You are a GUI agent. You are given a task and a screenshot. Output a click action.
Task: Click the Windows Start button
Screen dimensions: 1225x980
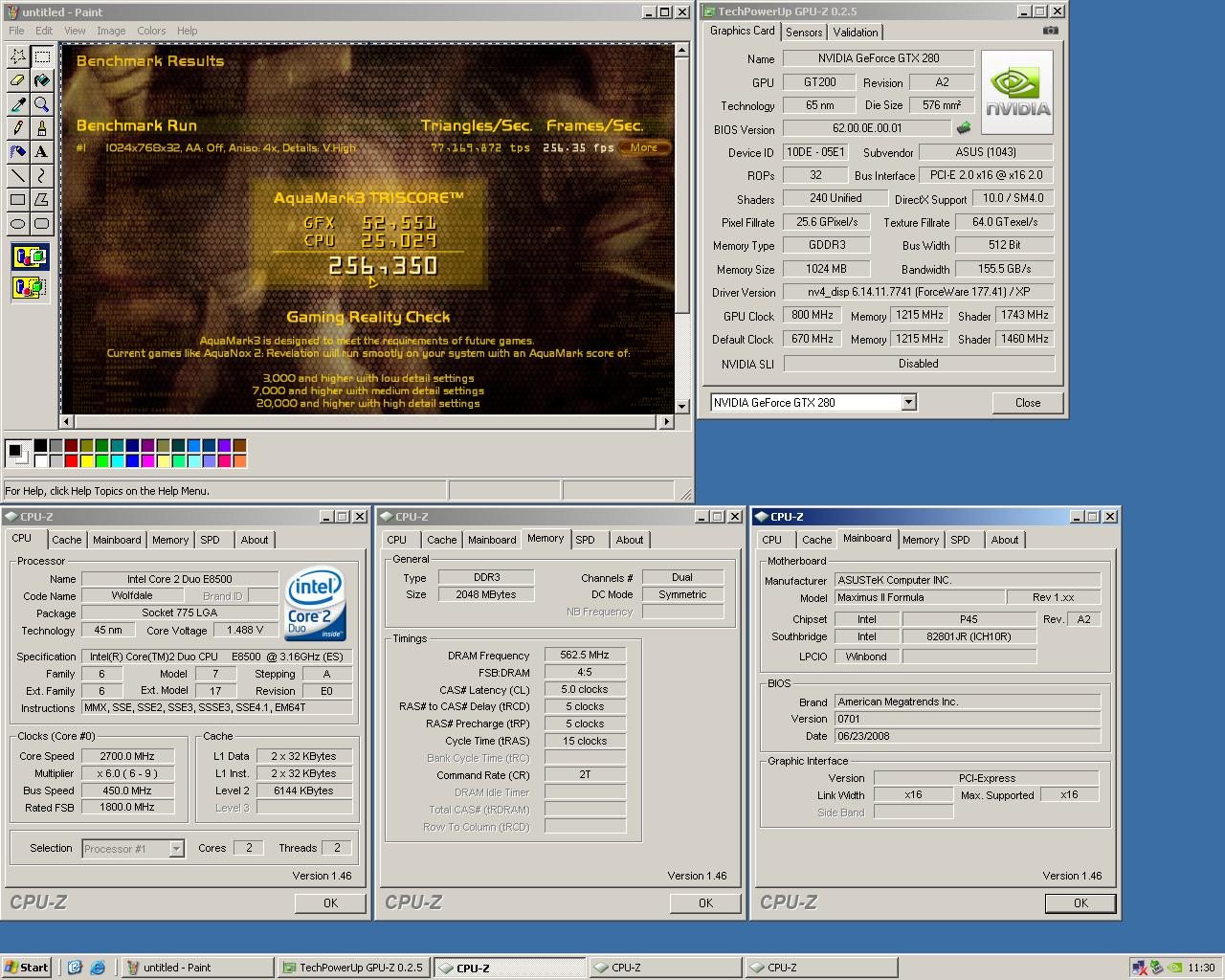(x=27, y=968)
